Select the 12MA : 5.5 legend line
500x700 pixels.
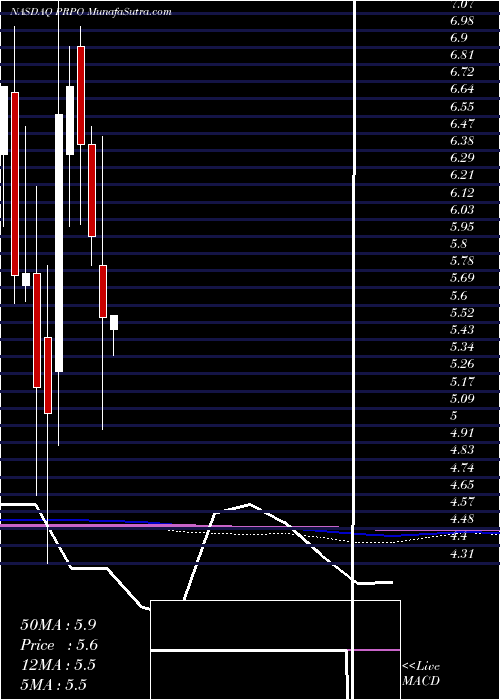point(58,665)
